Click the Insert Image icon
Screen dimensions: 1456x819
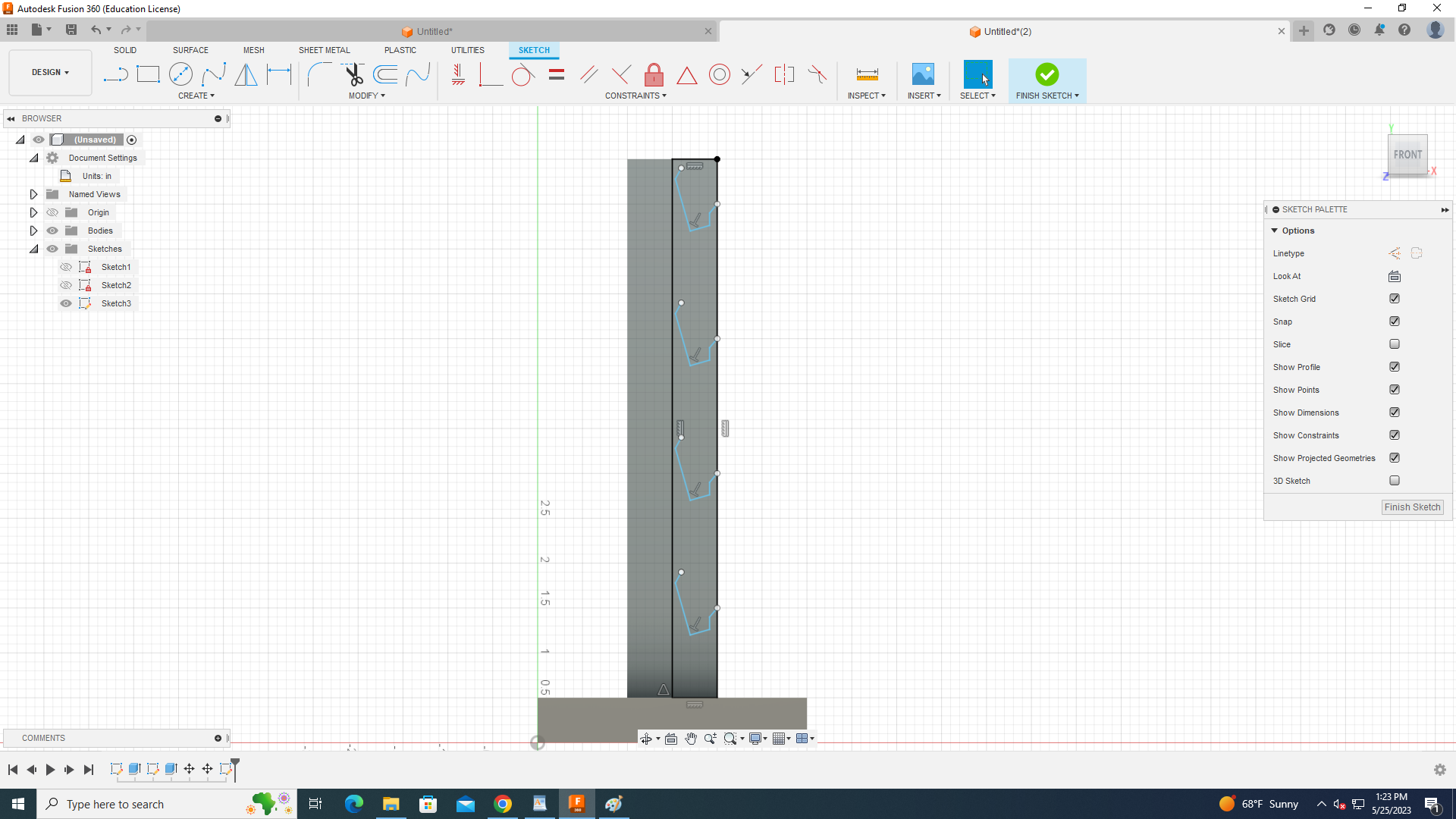pos(923,74)
